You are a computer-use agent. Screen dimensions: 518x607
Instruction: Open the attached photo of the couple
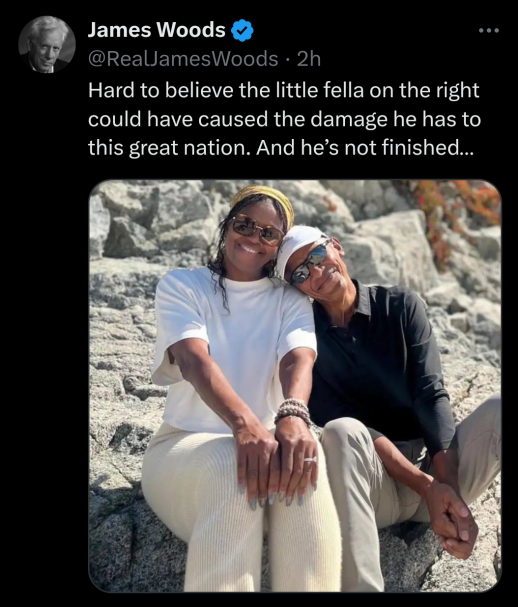click(295, 386)
